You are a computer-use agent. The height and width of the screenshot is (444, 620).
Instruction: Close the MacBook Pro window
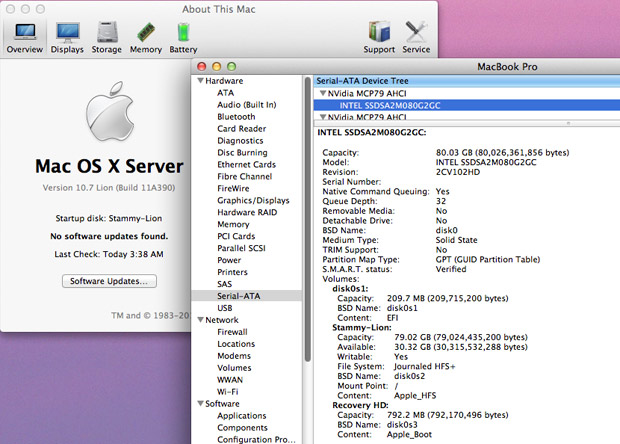click(202, 66)
